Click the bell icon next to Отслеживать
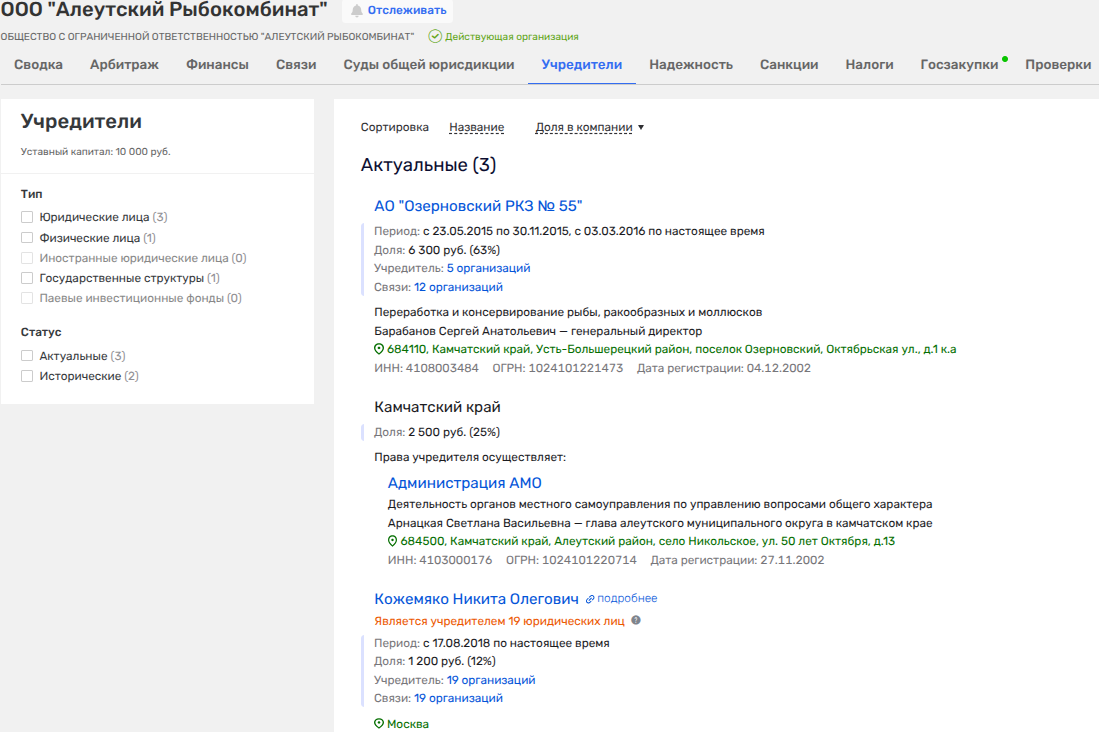 (x=357, y=11)
